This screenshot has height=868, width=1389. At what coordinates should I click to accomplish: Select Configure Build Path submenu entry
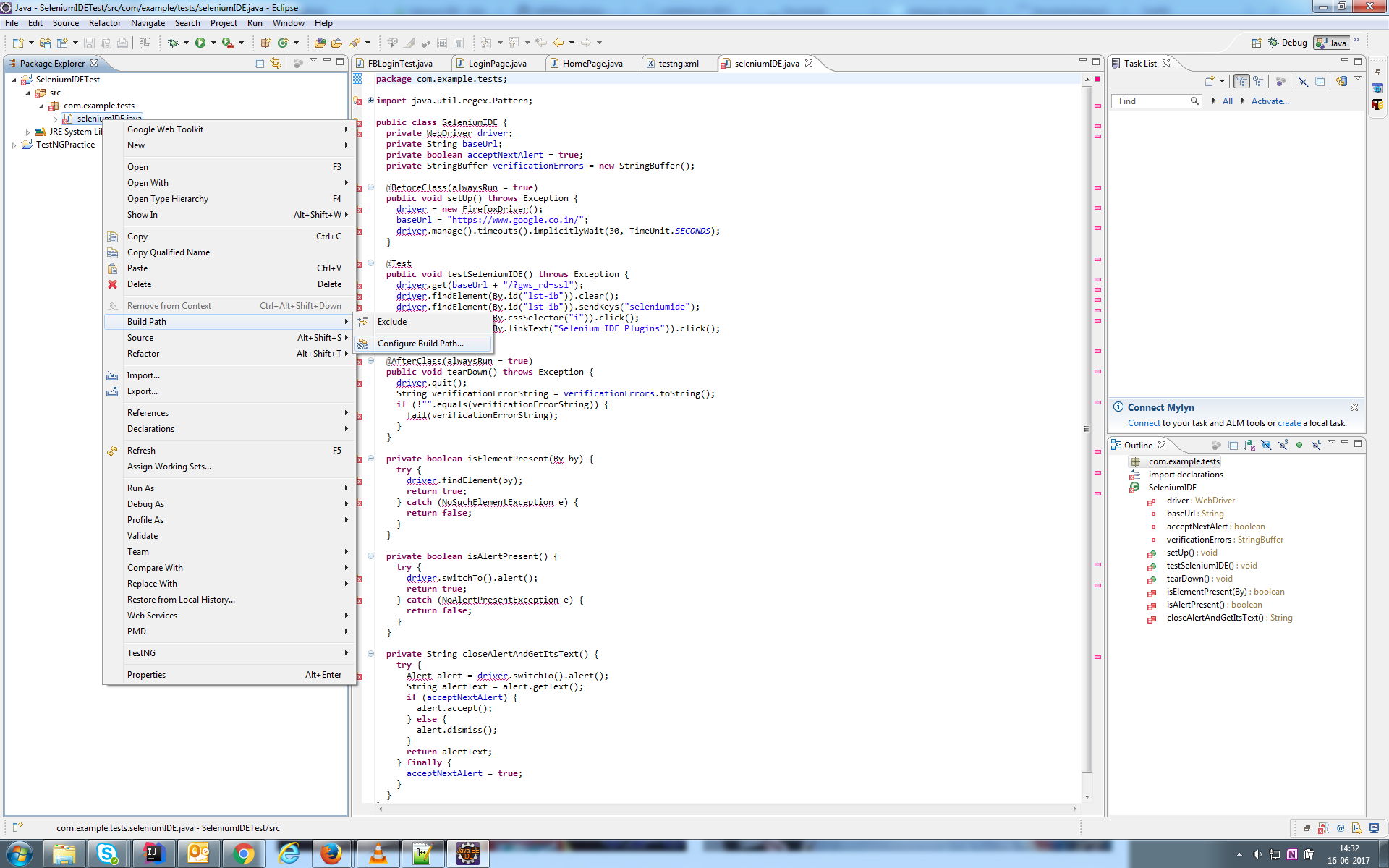click(420, 344)
